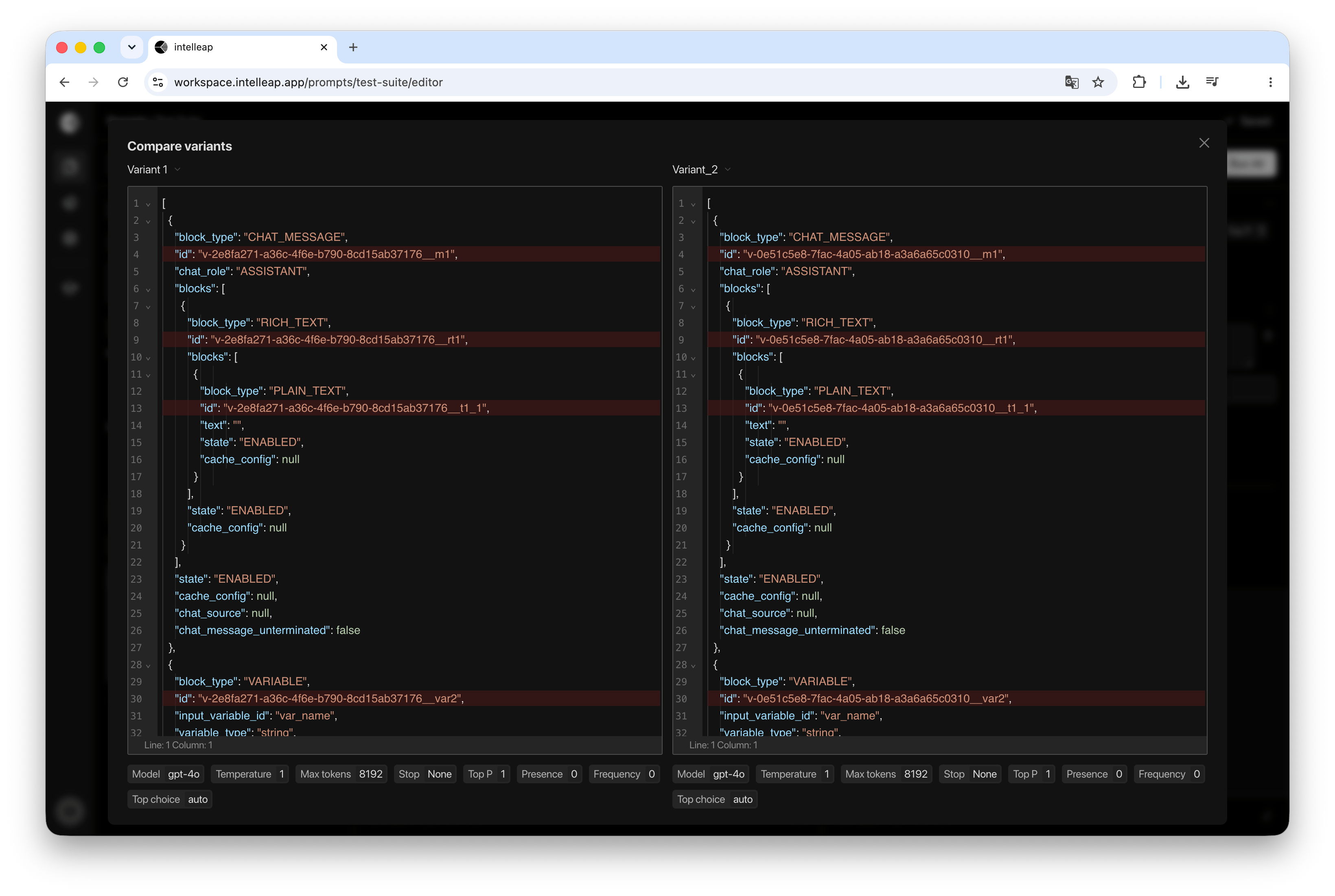The height and width of the screenshot is (896, 1335).
Task: Click "chat_role": "ASSISTANT" line in Variant 1
Action: (x=242, y=271)
